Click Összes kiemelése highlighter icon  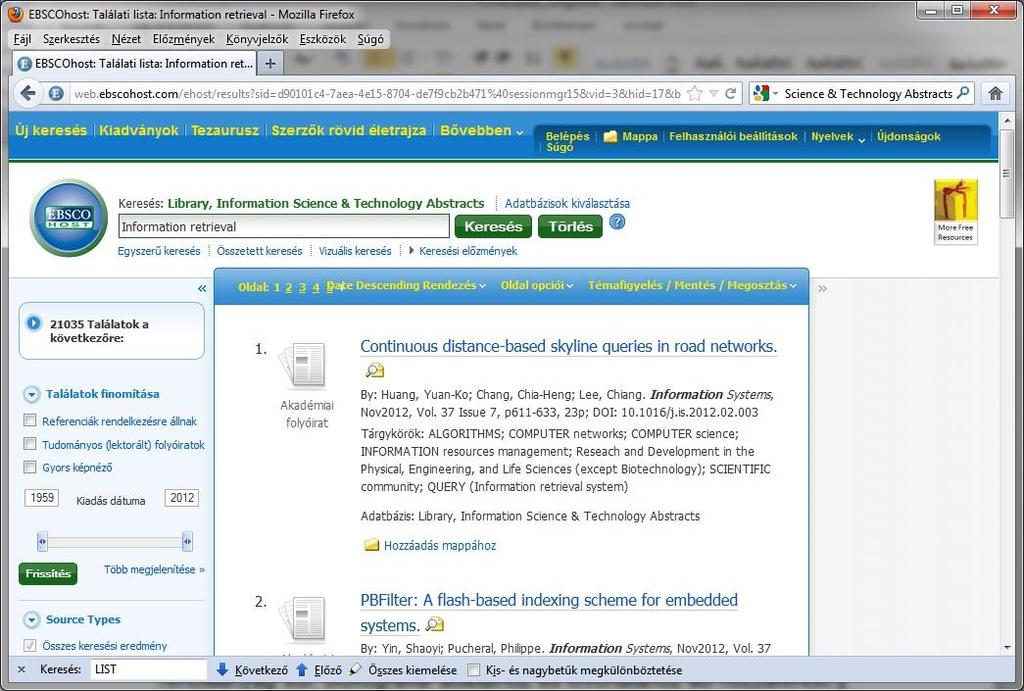[355, 669]
